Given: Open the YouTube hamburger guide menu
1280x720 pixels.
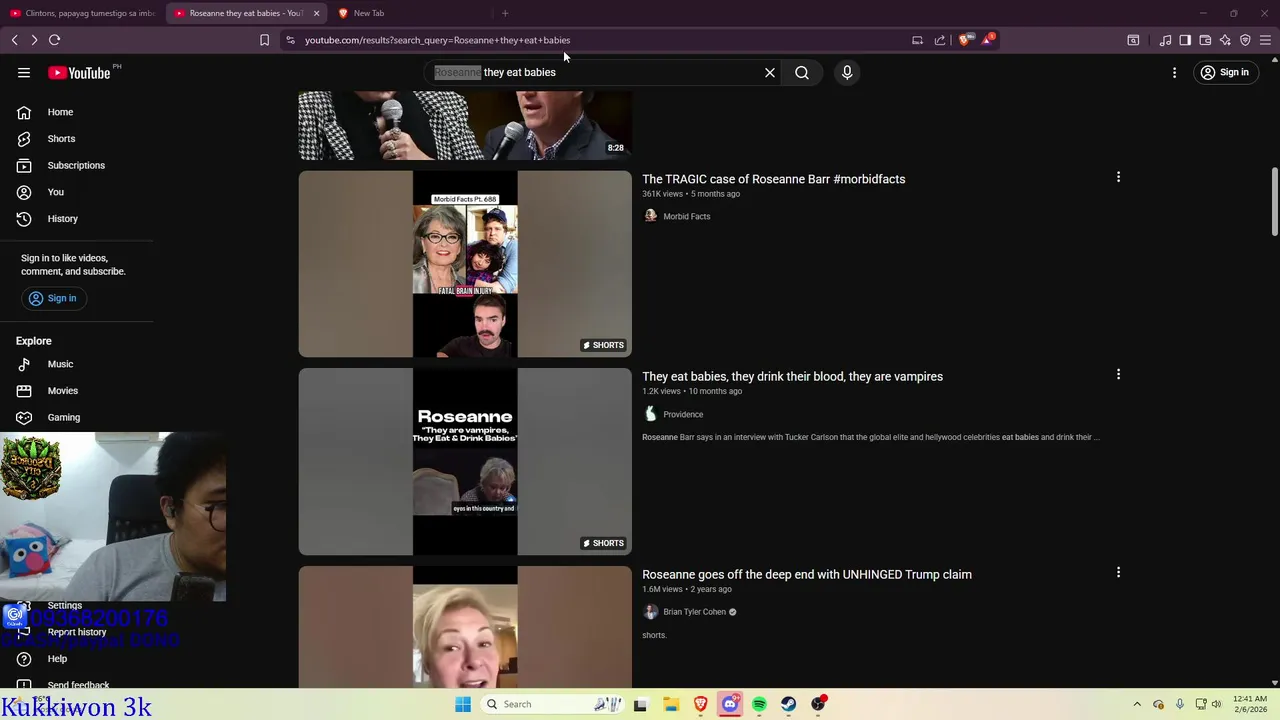Looking at the screenshot, I should [24, 72].
